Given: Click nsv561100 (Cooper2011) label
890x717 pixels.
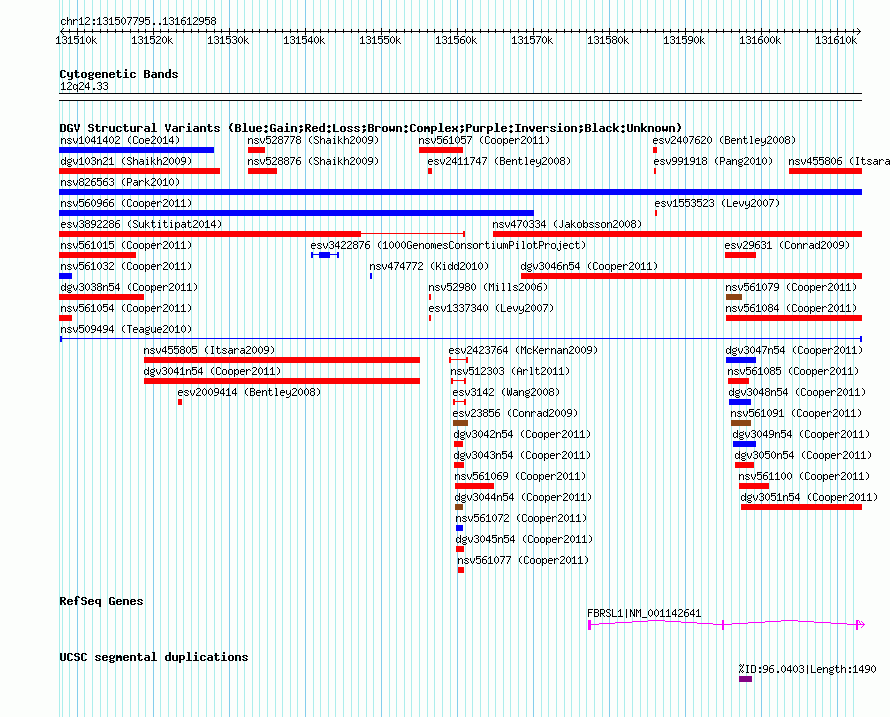Looking at the screenshot, I should (804, 476).
